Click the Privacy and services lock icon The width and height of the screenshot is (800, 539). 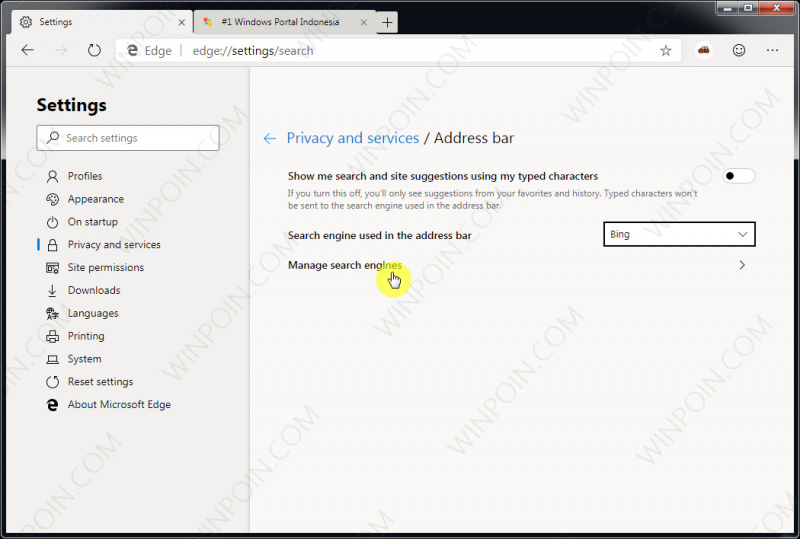52,245
